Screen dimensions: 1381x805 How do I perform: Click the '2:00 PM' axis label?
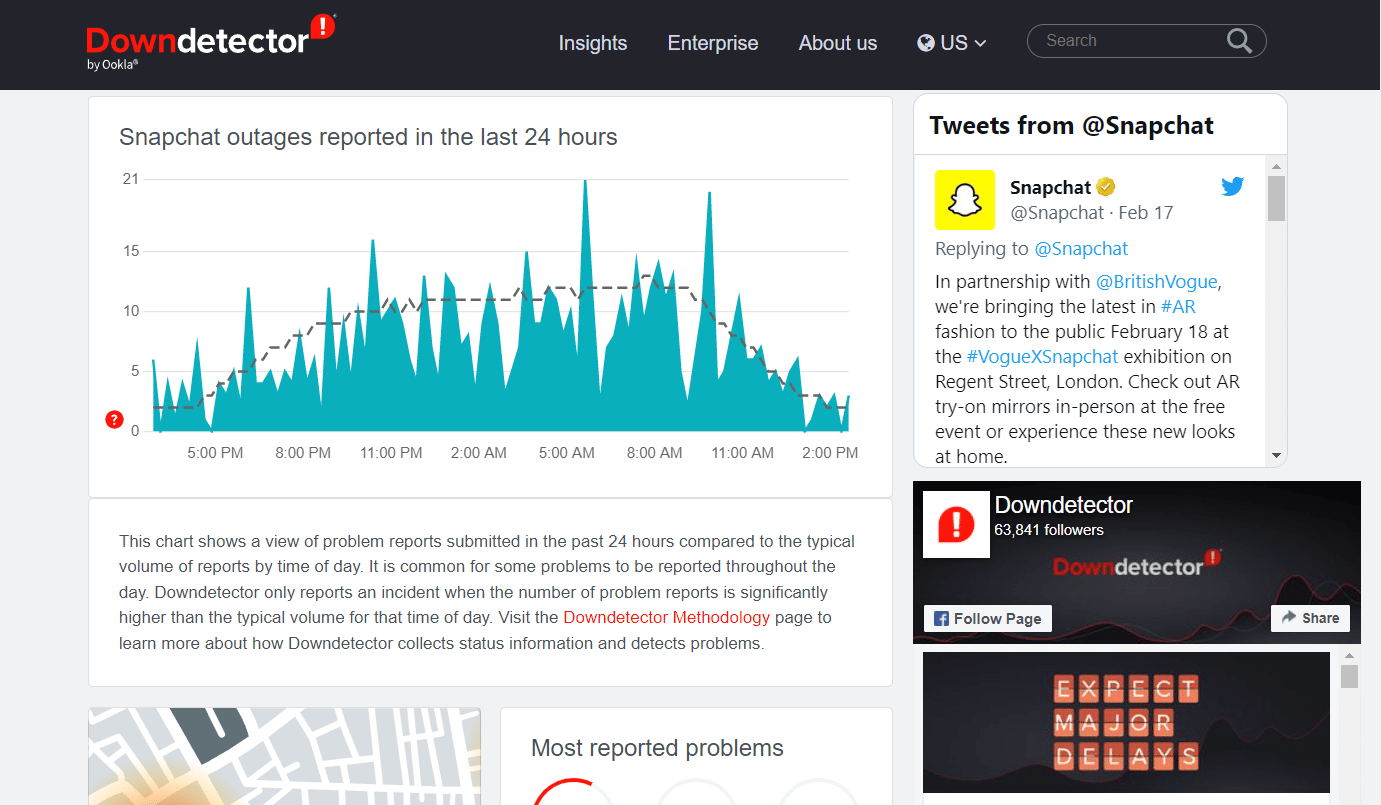tap(830, 453)
